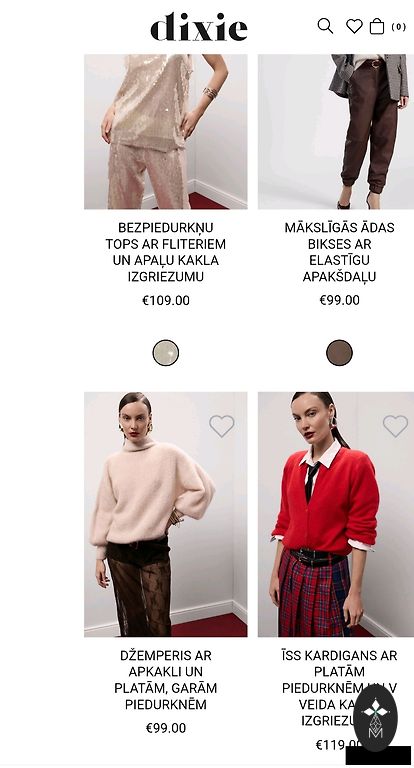Click the €109.00 price of sequin top
The image size is (414, 768).
click(x=166, y=300)
